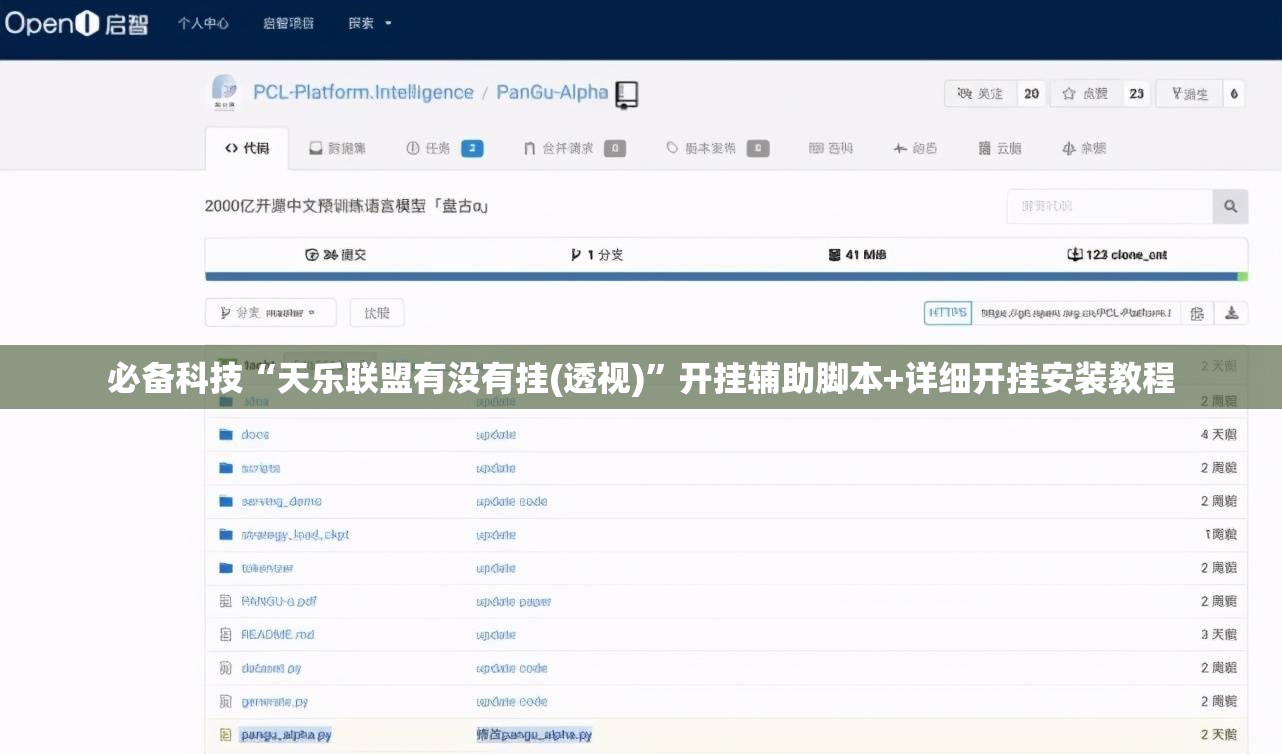This screenshot has width=1282, height=754.
Task: Open the scripts folder
Action: click(x=261, y=468)
